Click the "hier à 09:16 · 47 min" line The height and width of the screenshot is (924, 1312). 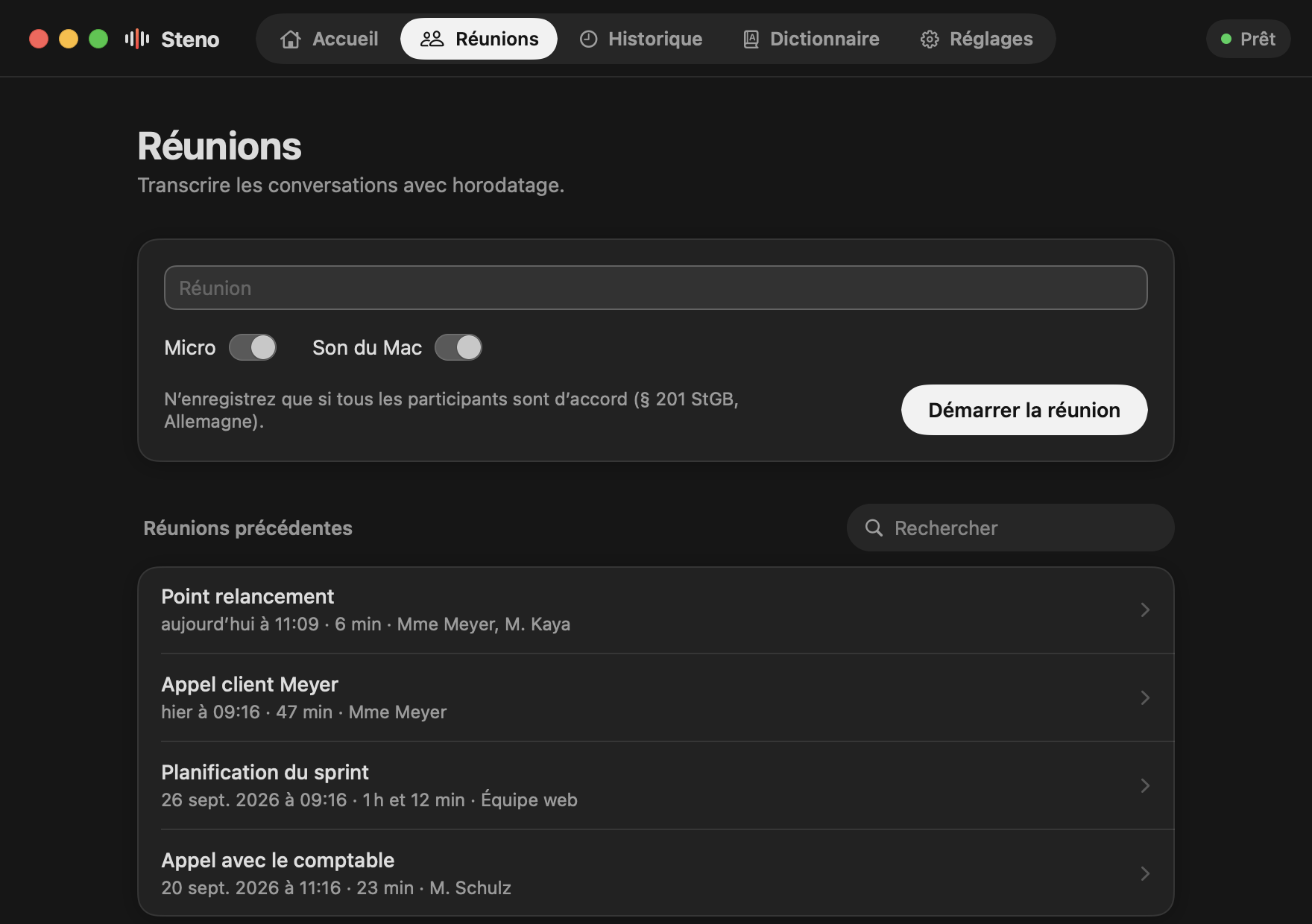(x=303, y=712)
